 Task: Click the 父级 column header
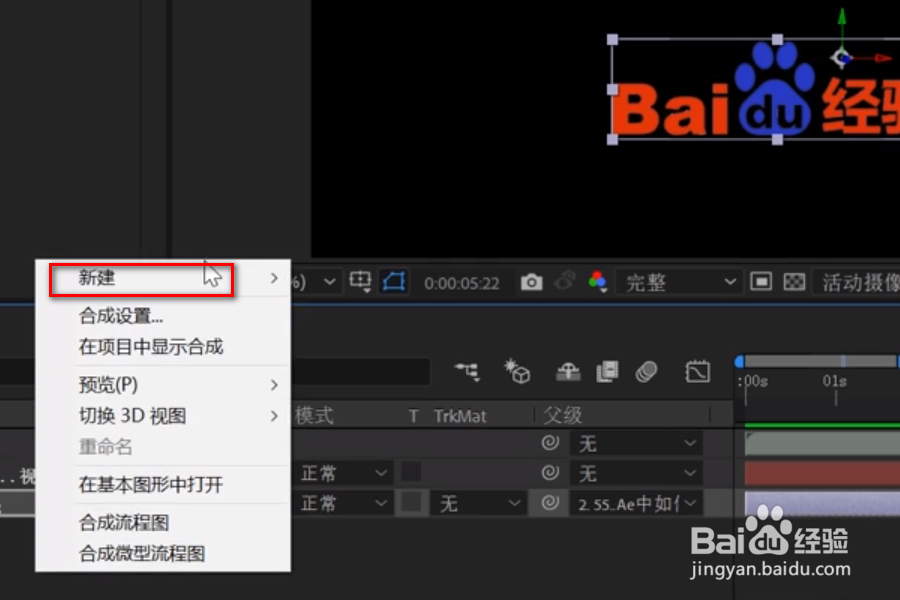coord(562,415)
